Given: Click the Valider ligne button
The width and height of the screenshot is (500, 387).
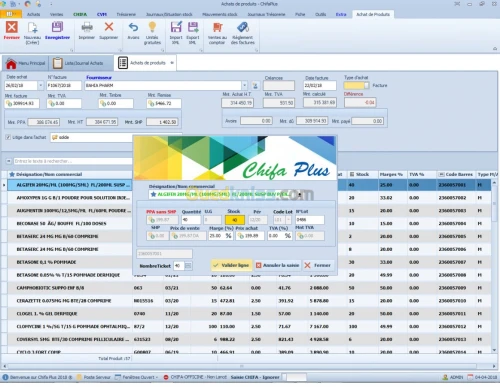Looking at the screenshot, I should pos(231,265).
